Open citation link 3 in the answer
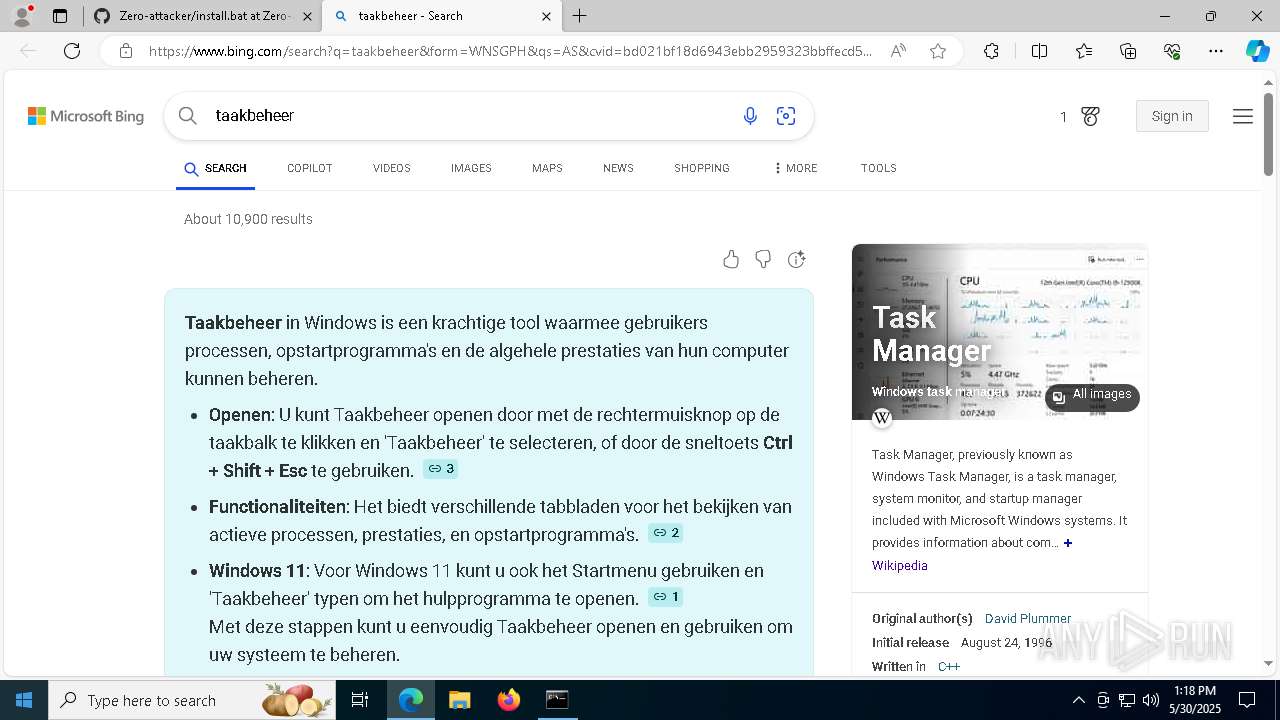This screenshot has height=720, width=1280. coord(441,469)
